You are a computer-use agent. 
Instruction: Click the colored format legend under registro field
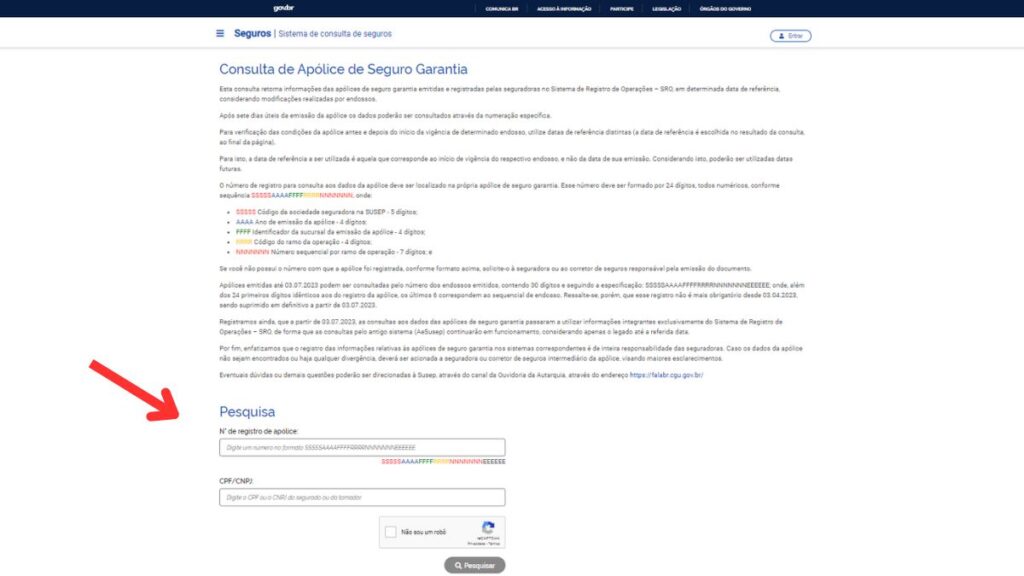(x=443, y=462)
